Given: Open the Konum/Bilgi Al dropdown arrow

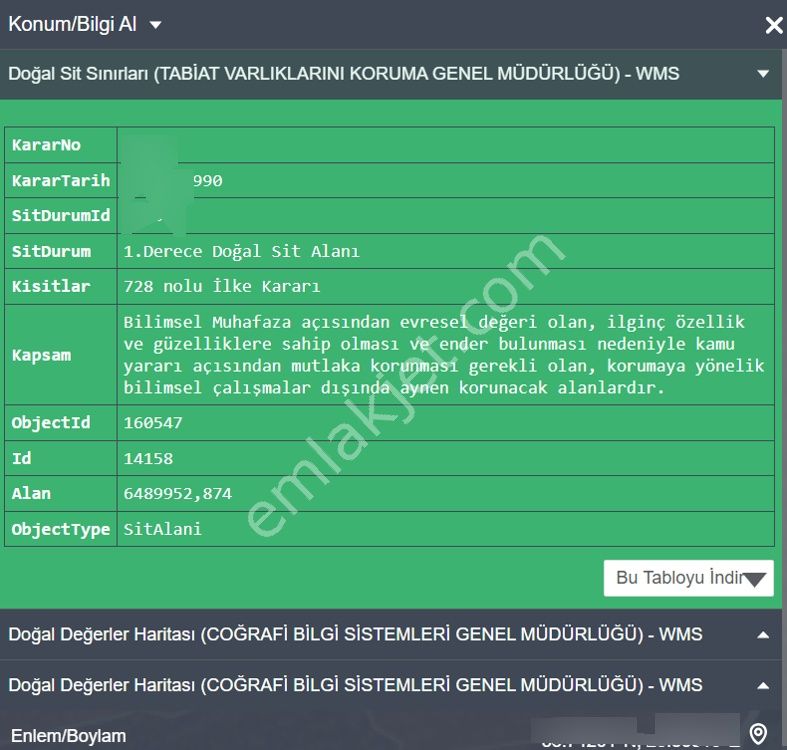Looking at the screenshot, I should pos(155,25).
